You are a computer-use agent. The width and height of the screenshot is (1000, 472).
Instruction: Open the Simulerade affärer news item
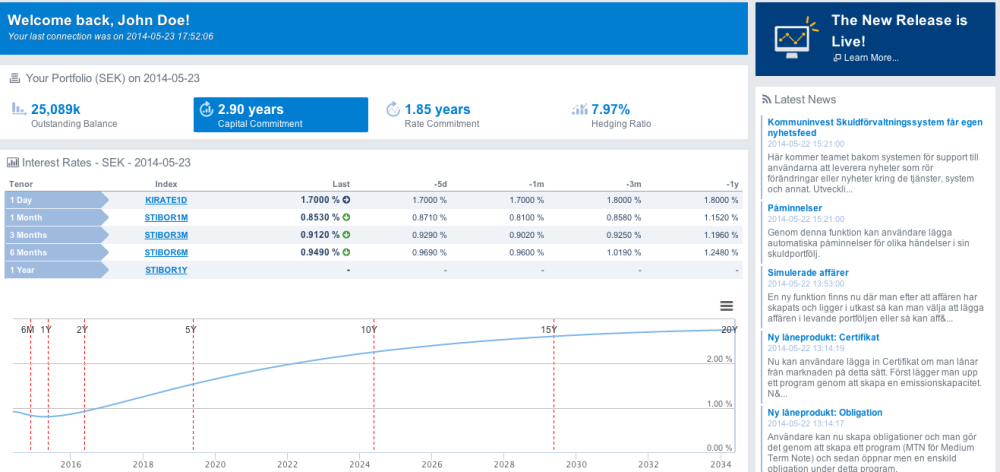coord(808,272)
